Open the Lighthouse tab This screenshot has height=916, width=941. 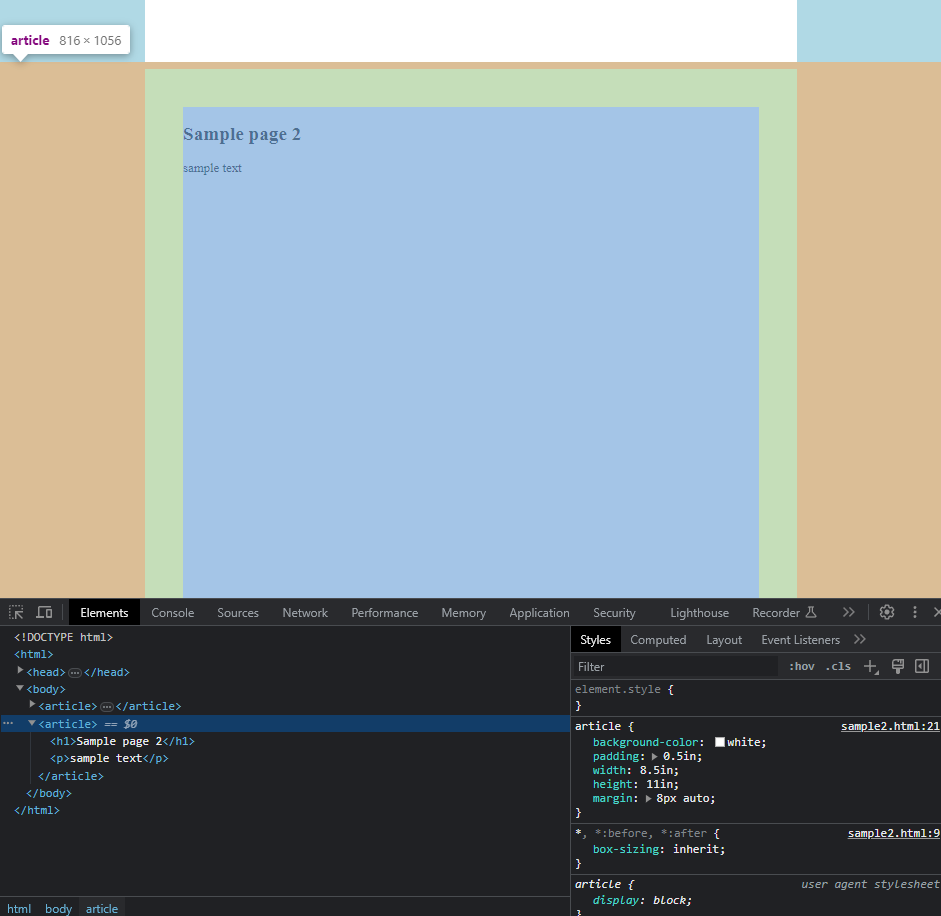[699, 612]
